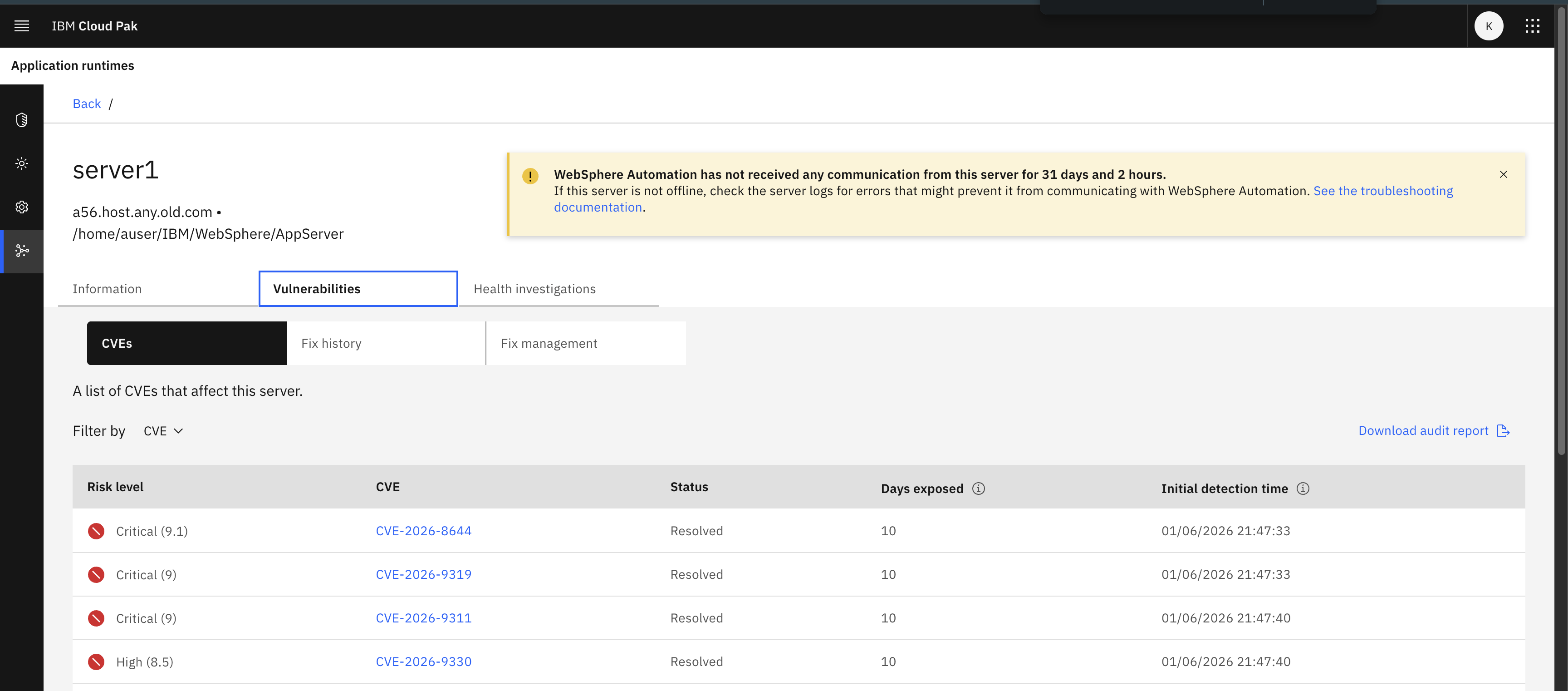Open the Fix history sub-tab
The height and width of the screenshot is (691, 1568).
387,343
